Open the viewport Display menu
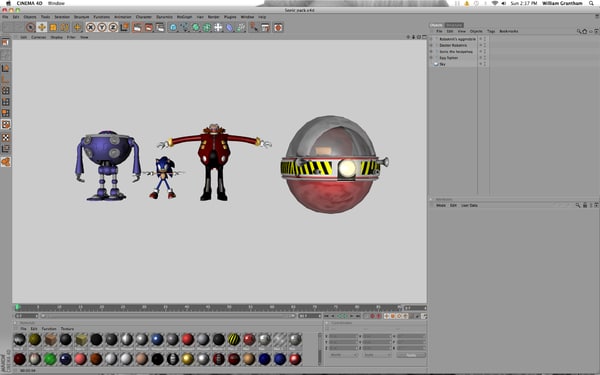Image resolution: width=600 pixels, height=375 pixels. pyautogui.click(x=56, y=37)
